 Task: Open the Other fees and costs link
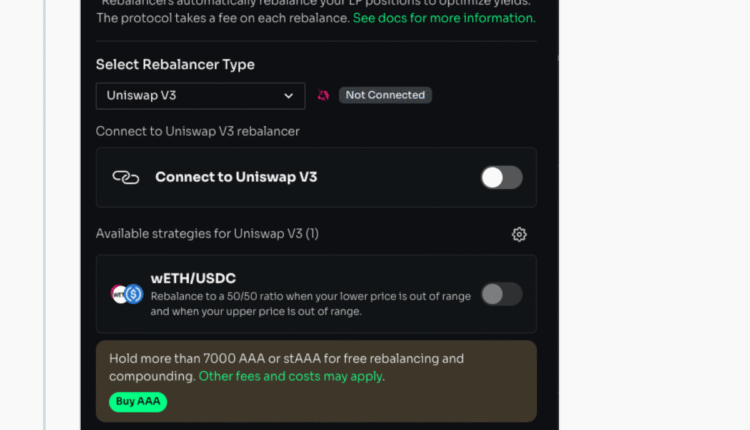[291, 376]
